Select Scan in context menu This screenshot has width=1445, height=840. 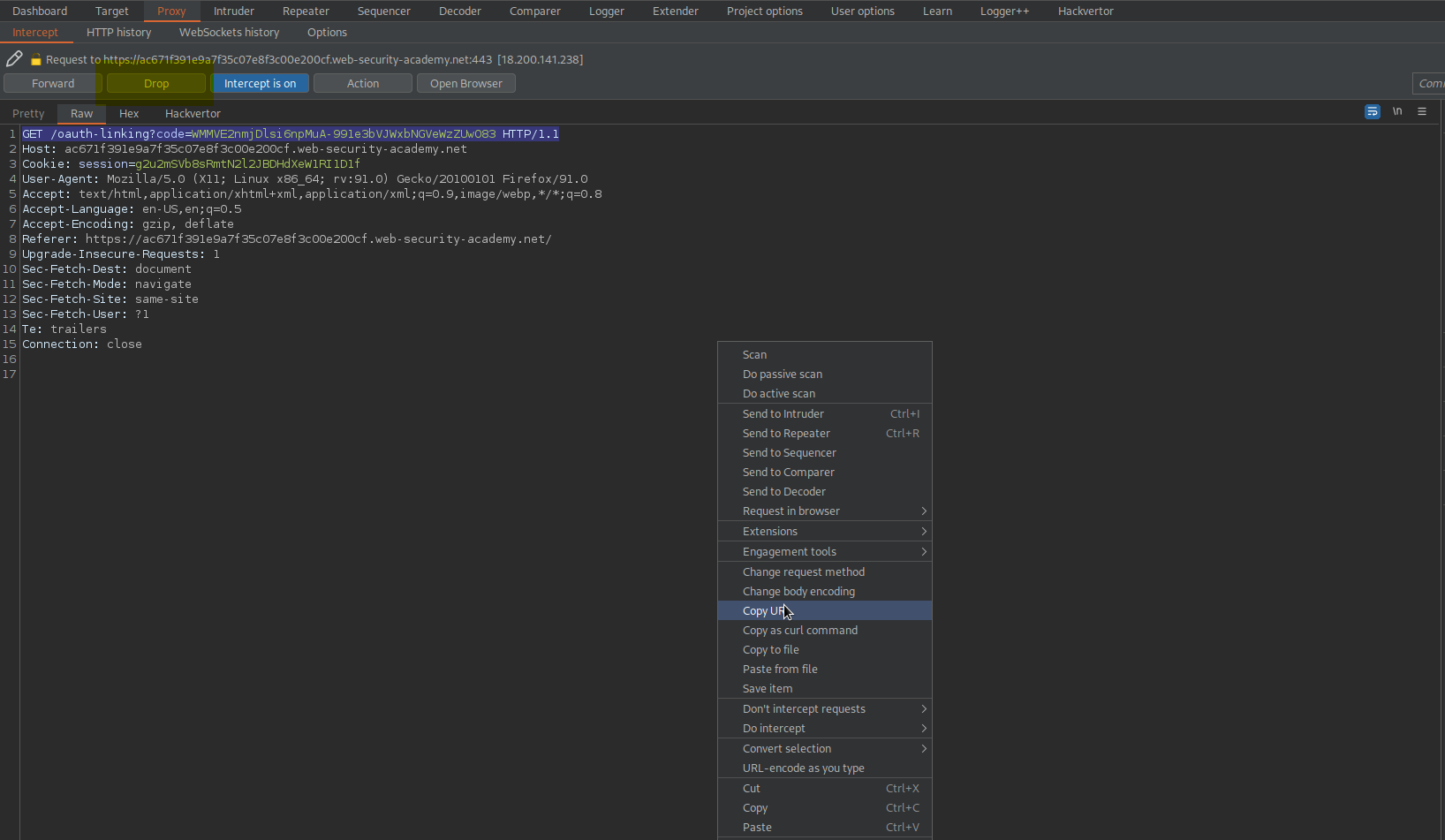(825, 354)
